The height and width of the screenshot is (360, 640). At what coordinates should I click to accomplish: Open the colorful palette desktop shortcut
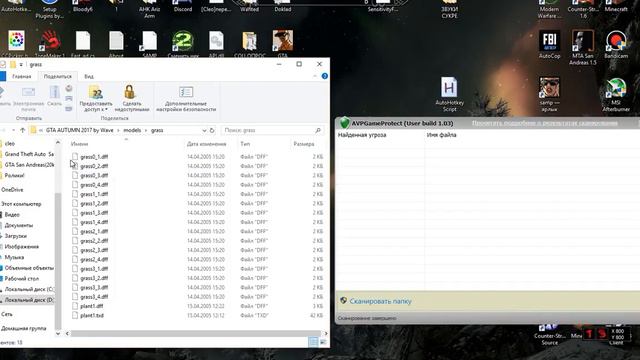pos(16,41)
